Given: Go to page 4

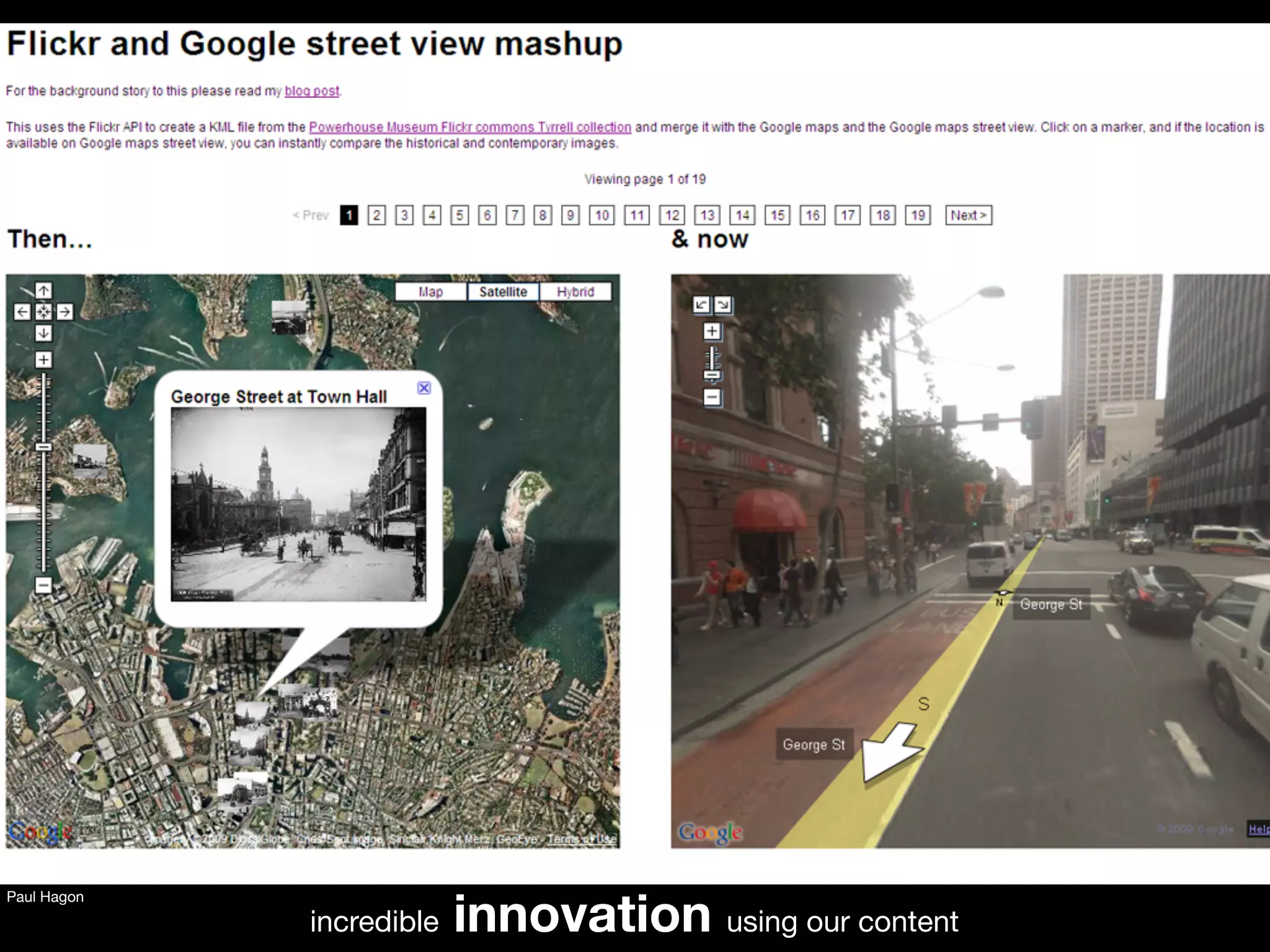Looking at the screenshot, I should click(x=432, y=215).
